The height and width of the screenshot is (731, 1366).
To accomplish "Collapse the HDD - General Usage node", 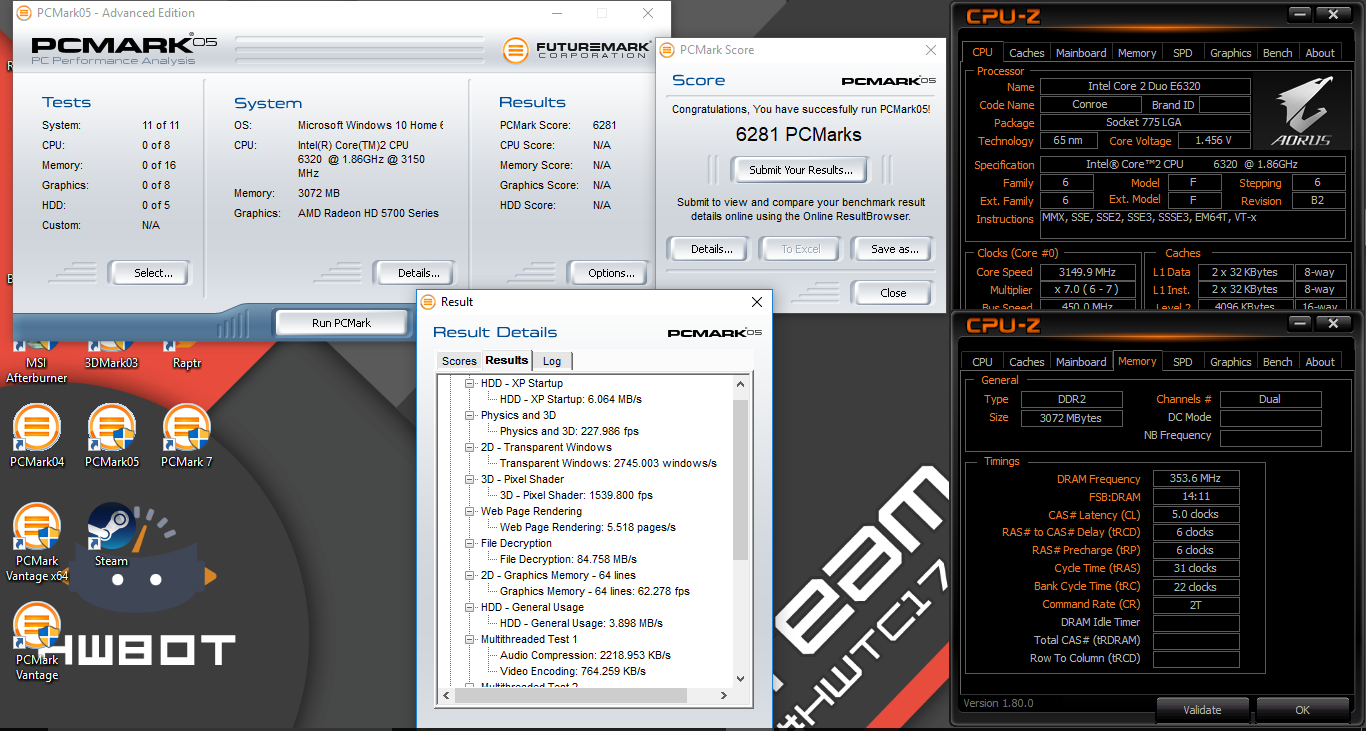I will click(x=471, y=607).
